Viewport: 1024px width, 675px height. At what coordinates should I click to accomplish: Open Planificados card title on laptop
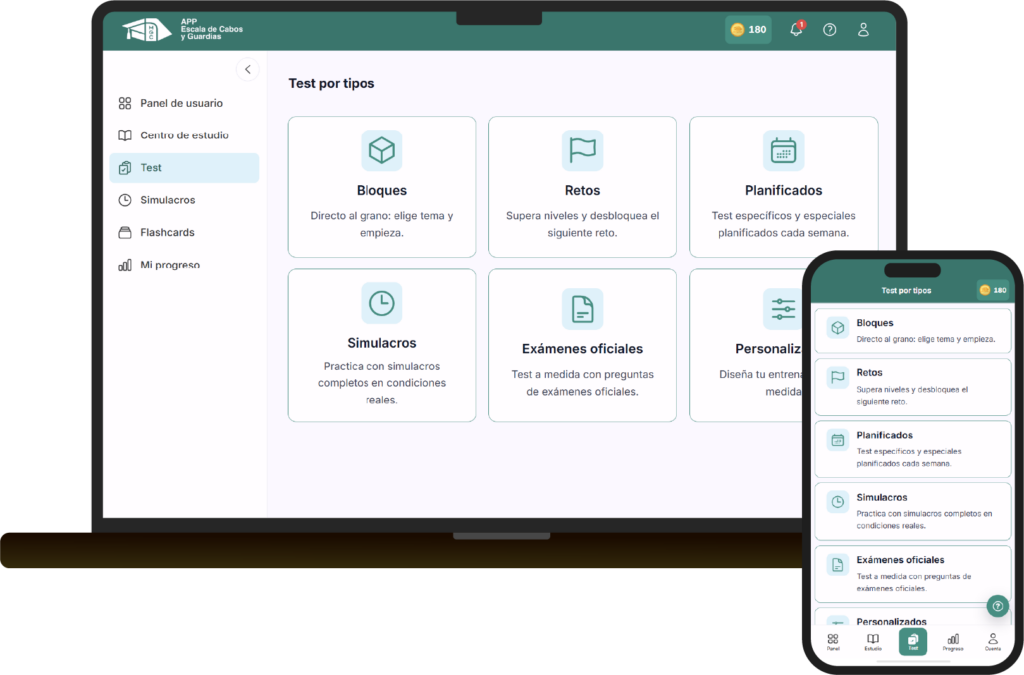(783, 191)
